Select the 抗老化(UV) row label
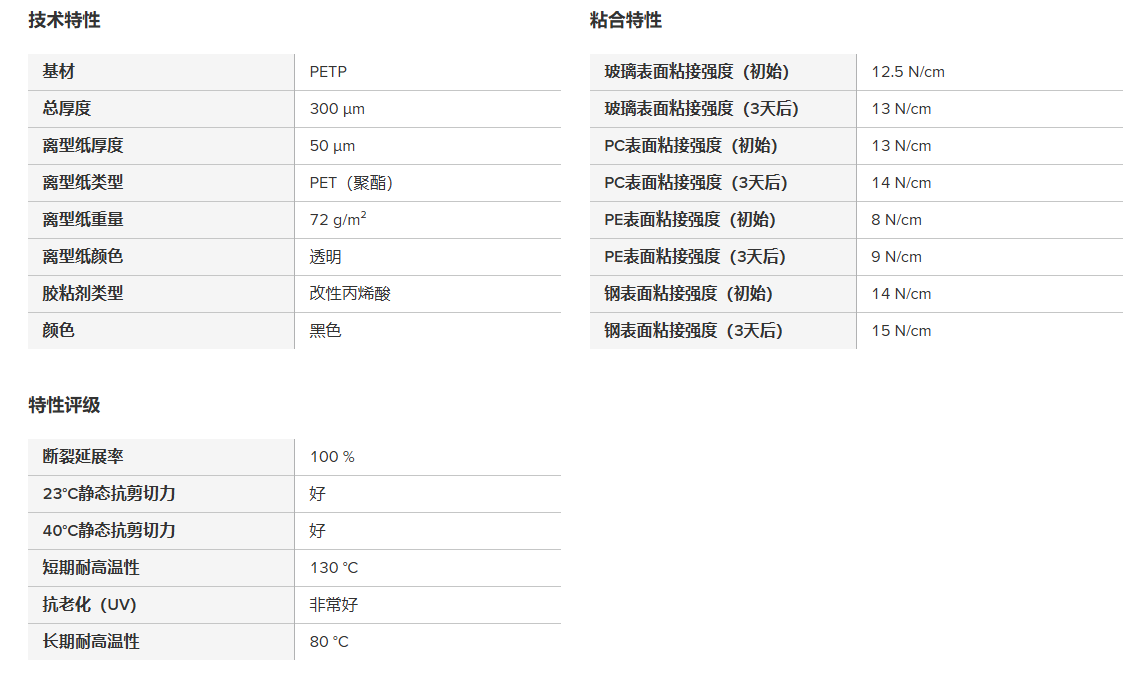This screenshot has height=689, width=1145. [x=89, y=605]
